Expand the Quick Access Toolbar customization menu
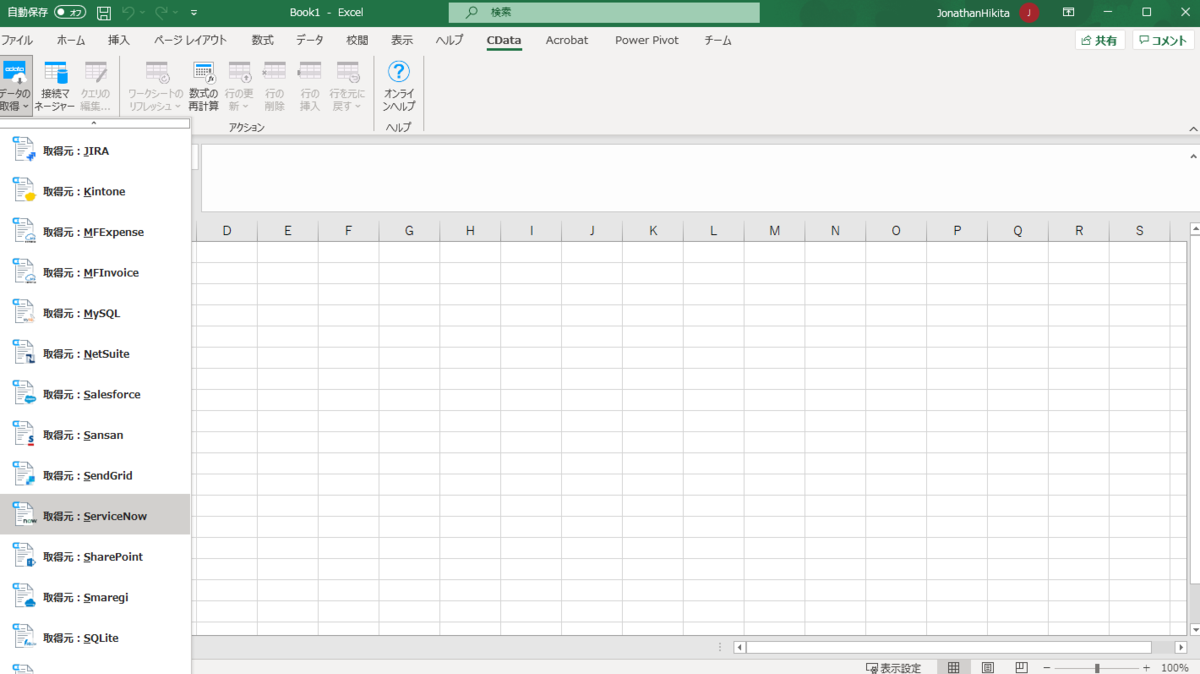This screenshot has height=674, width=1200. pos(194,12)
